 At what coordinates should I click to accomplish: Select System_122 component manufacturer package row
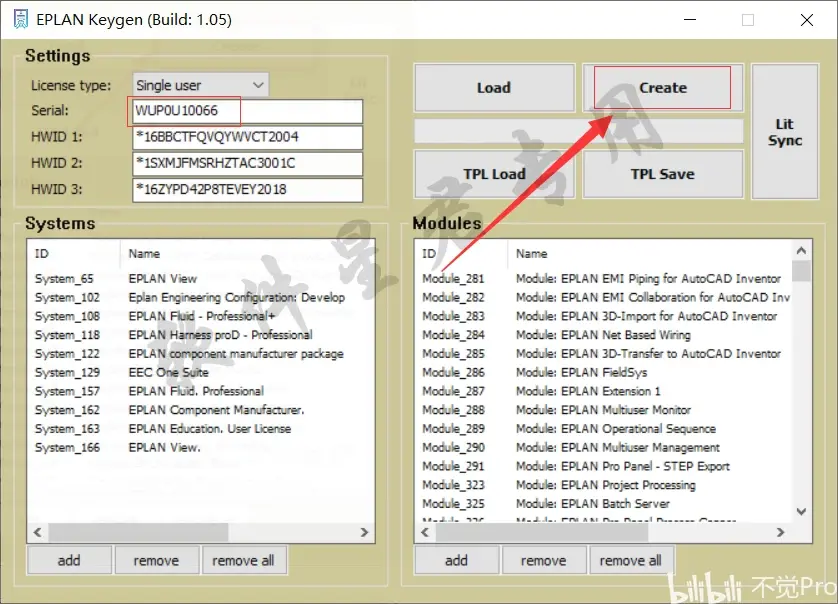[200, 353]
